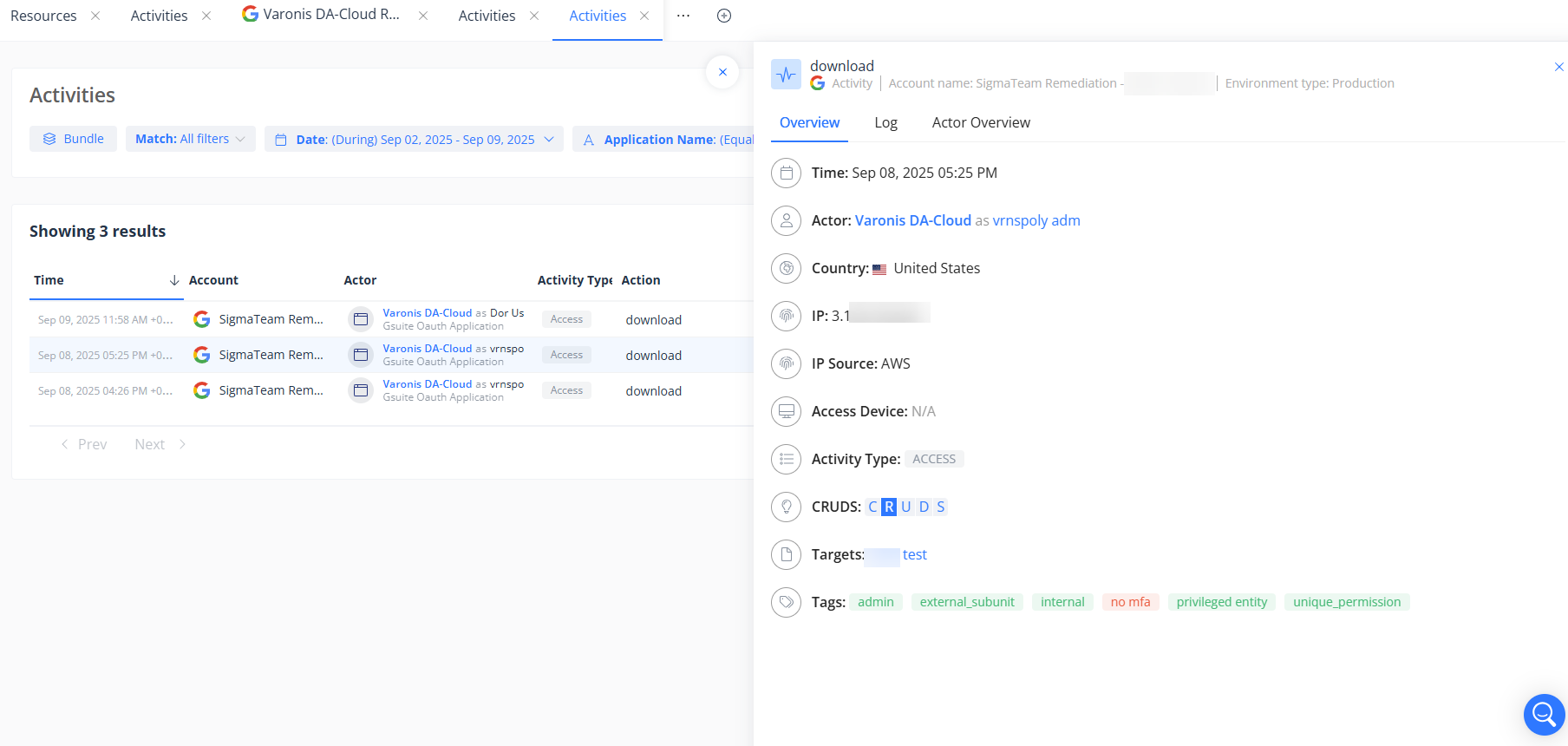Click the external_subunit tag

point(967,602)
